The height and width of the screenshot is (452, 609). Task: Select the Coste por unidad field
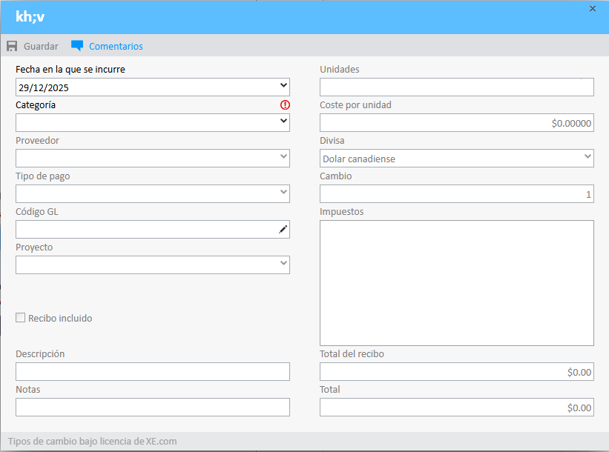point(456,123)
